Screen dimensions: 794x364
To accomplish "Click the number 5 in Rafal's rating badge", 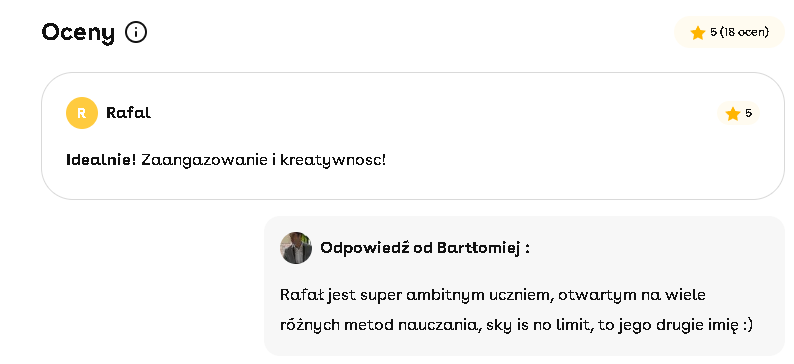I will (x=748, y=113).
